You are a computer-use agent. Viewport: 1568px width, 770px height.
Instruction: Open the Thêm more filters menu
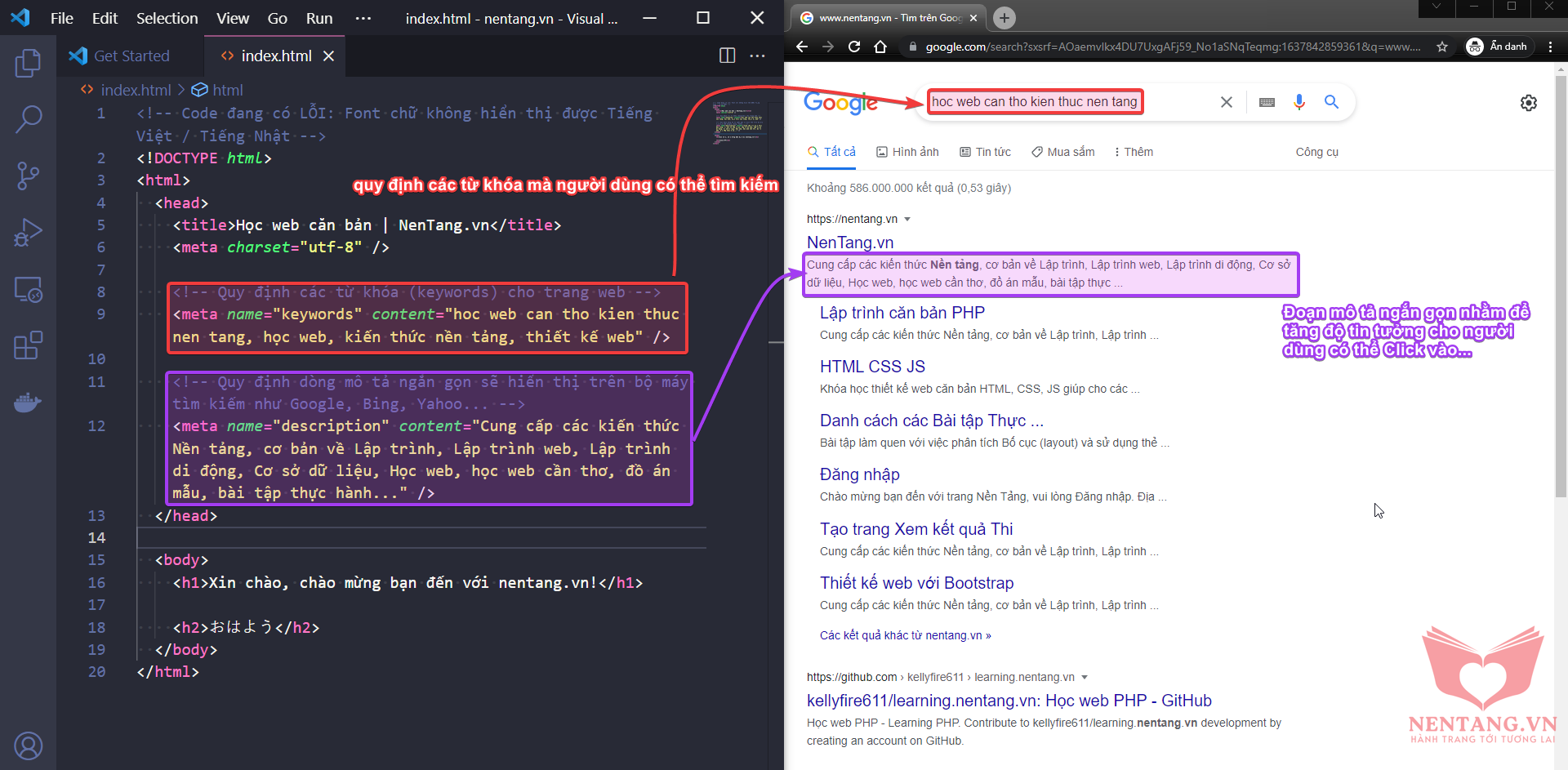pyautogui.click(x=1133, y=152)
